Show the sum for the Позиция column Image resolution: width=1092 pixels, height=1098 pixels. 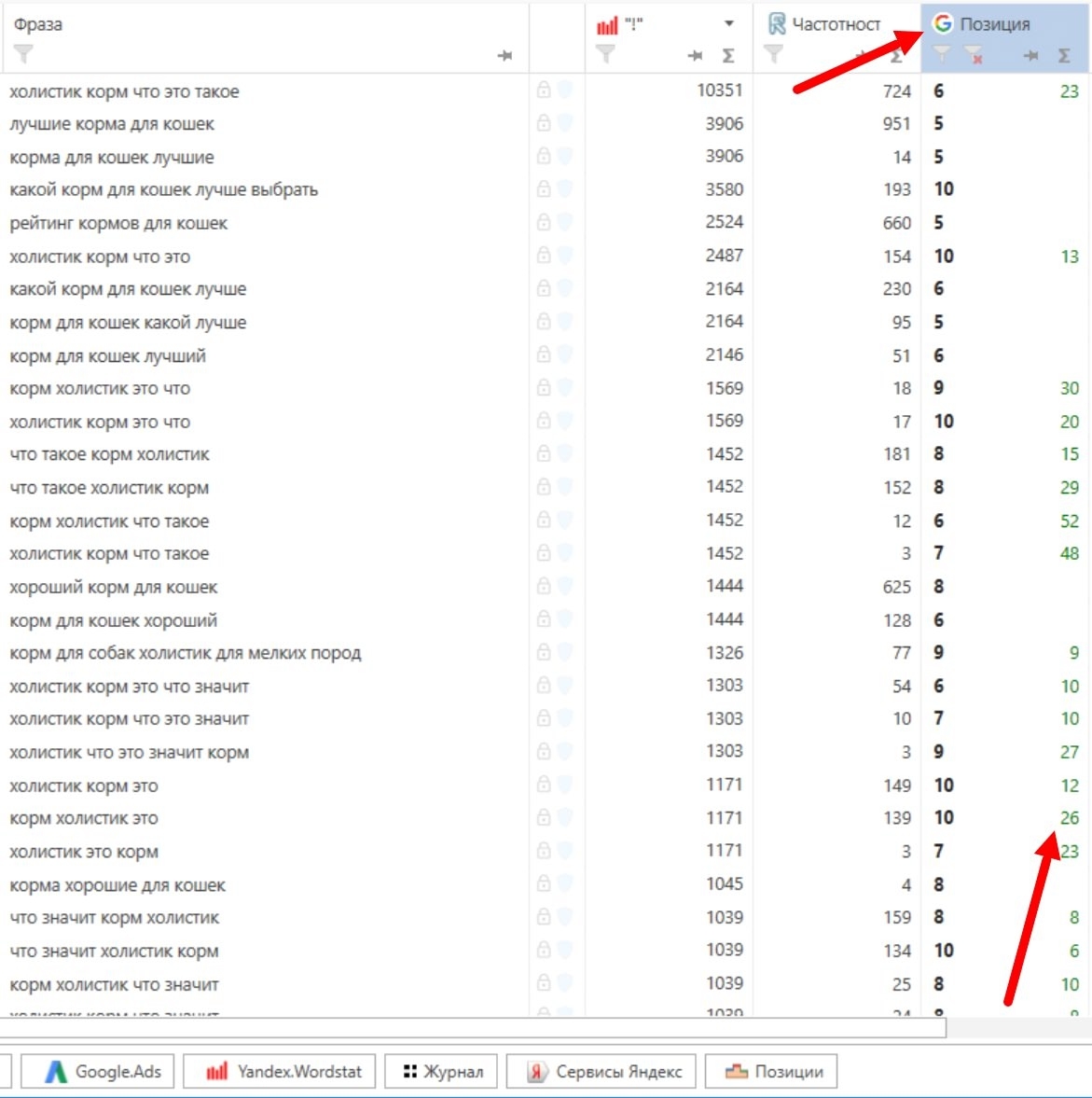(x=1064, y=55)
